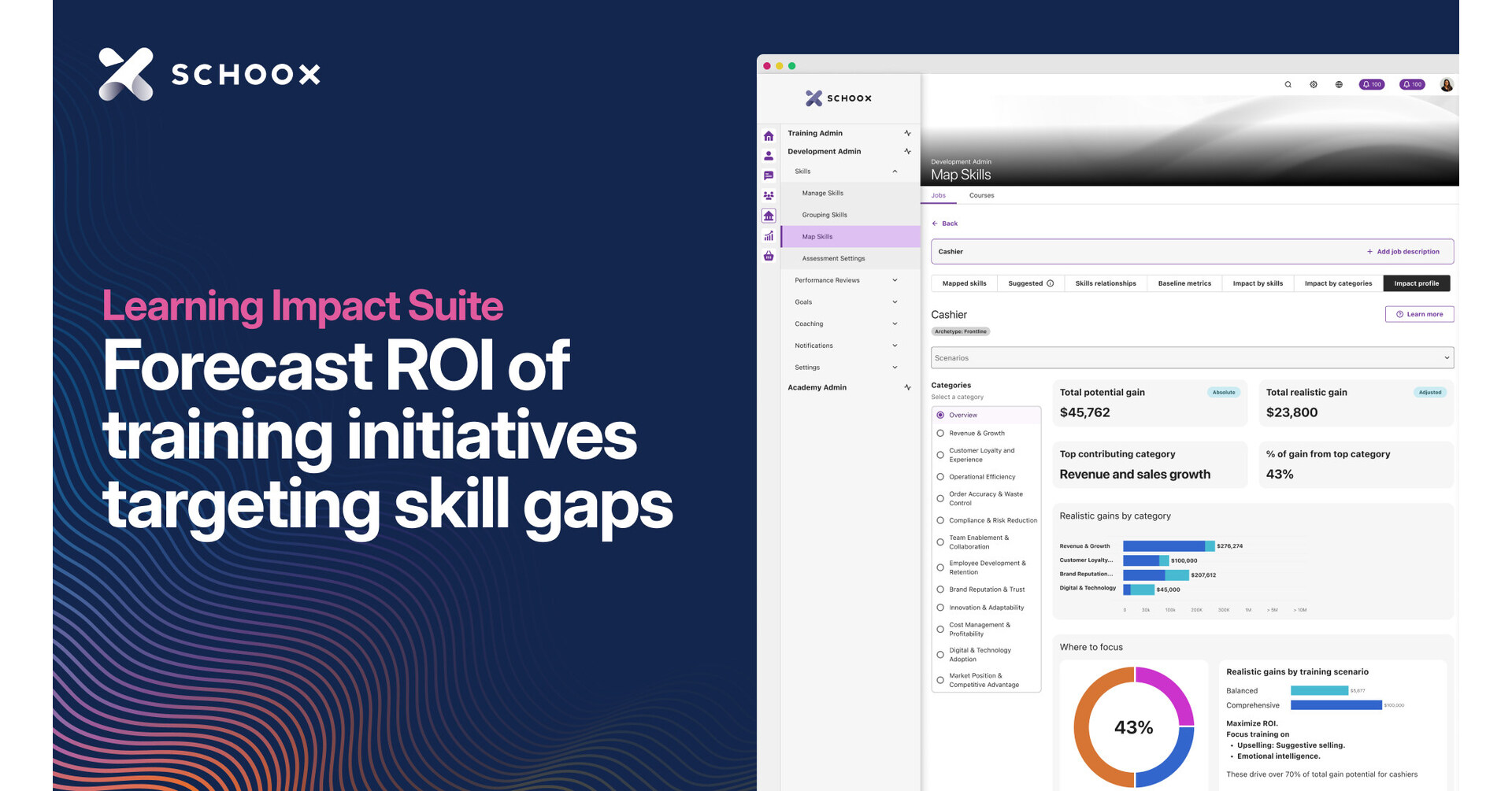Switch to the Courses tab
Screen dimensions: 1512x791
981,195
